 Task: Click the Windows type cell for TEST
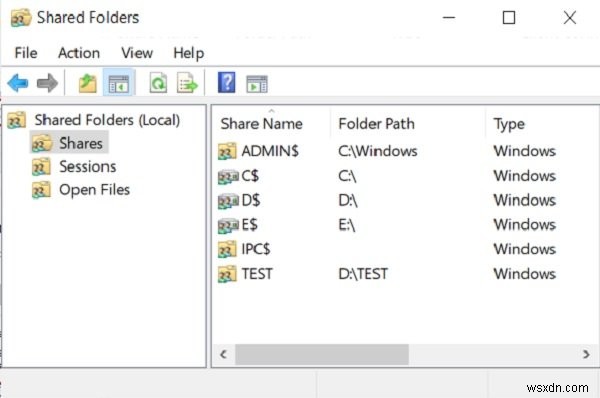525,274
